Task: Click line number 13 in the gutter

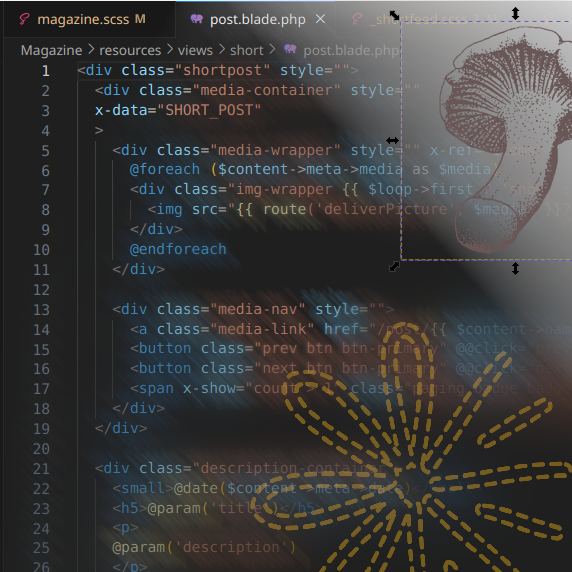Action: click(41, 310)
